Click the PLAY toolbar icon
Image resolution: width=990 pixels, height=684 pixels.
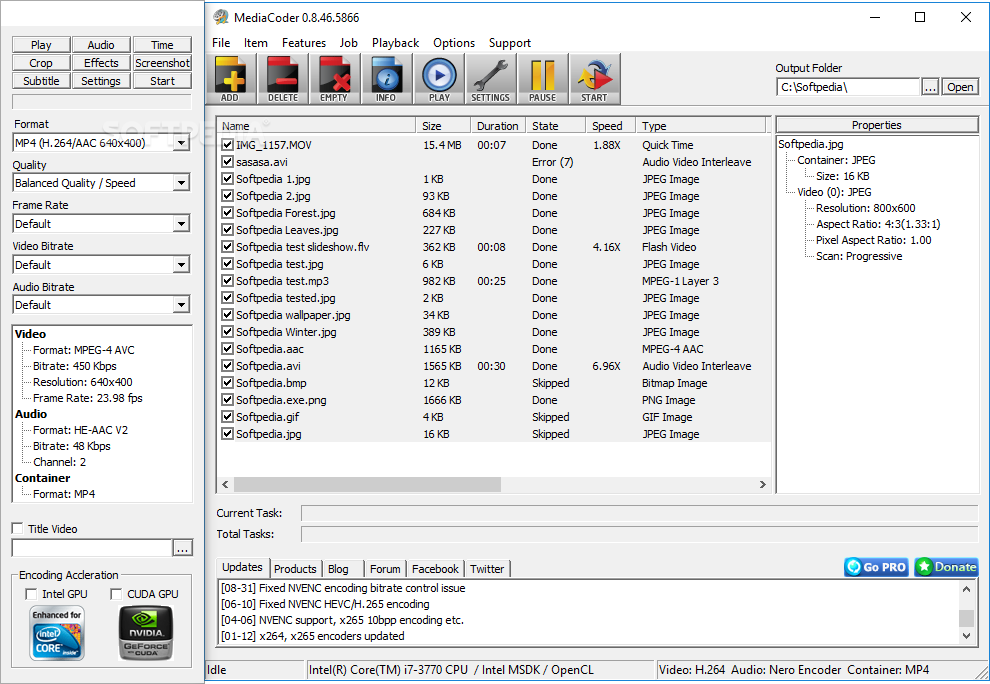tap(439, 79)
